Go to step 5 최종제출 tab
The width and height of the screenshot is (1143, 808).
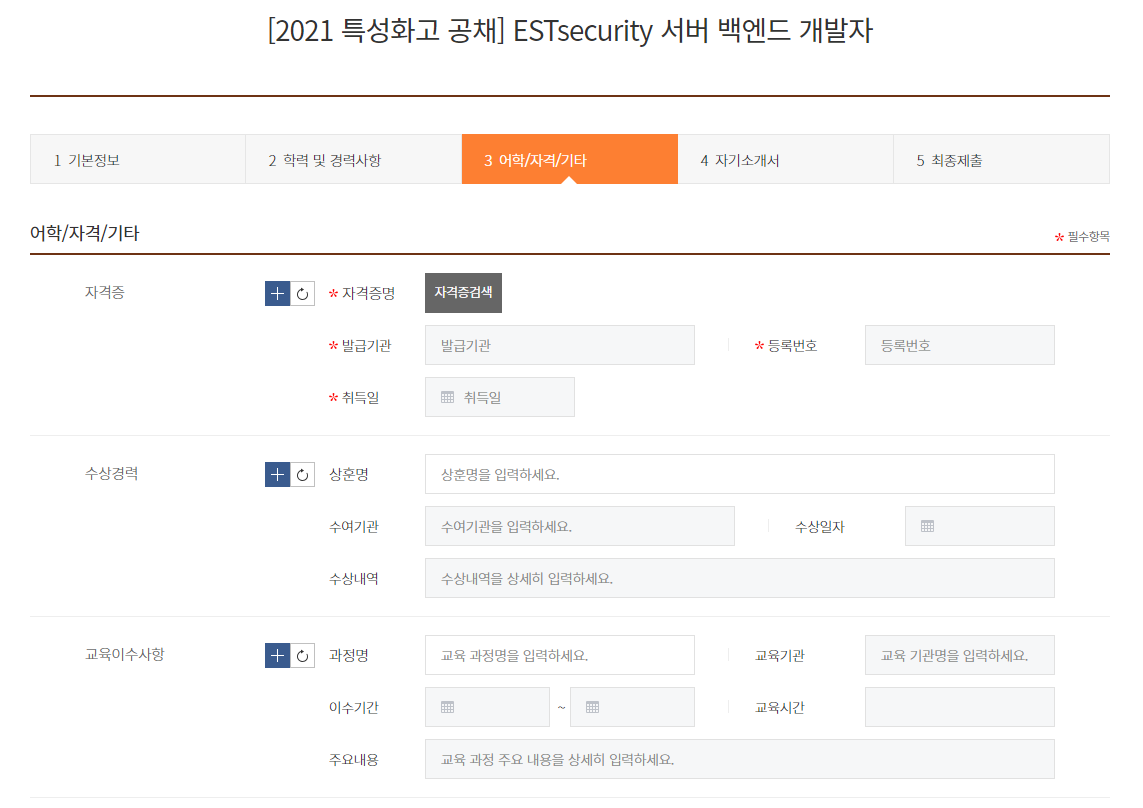pos(1002,160)
